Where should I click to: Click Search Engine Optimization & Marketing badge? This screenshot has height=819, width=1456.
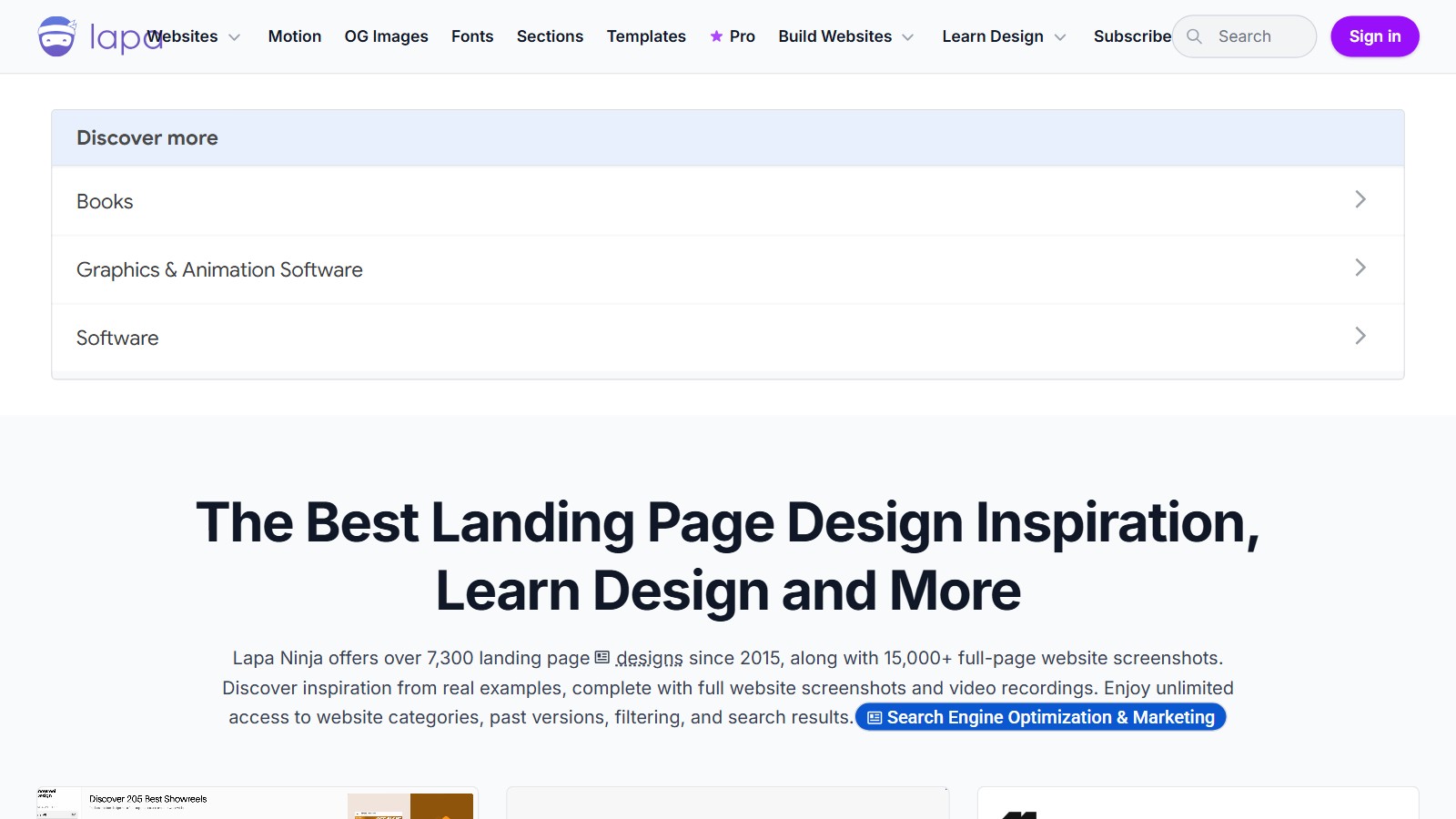coord(1041,717)
